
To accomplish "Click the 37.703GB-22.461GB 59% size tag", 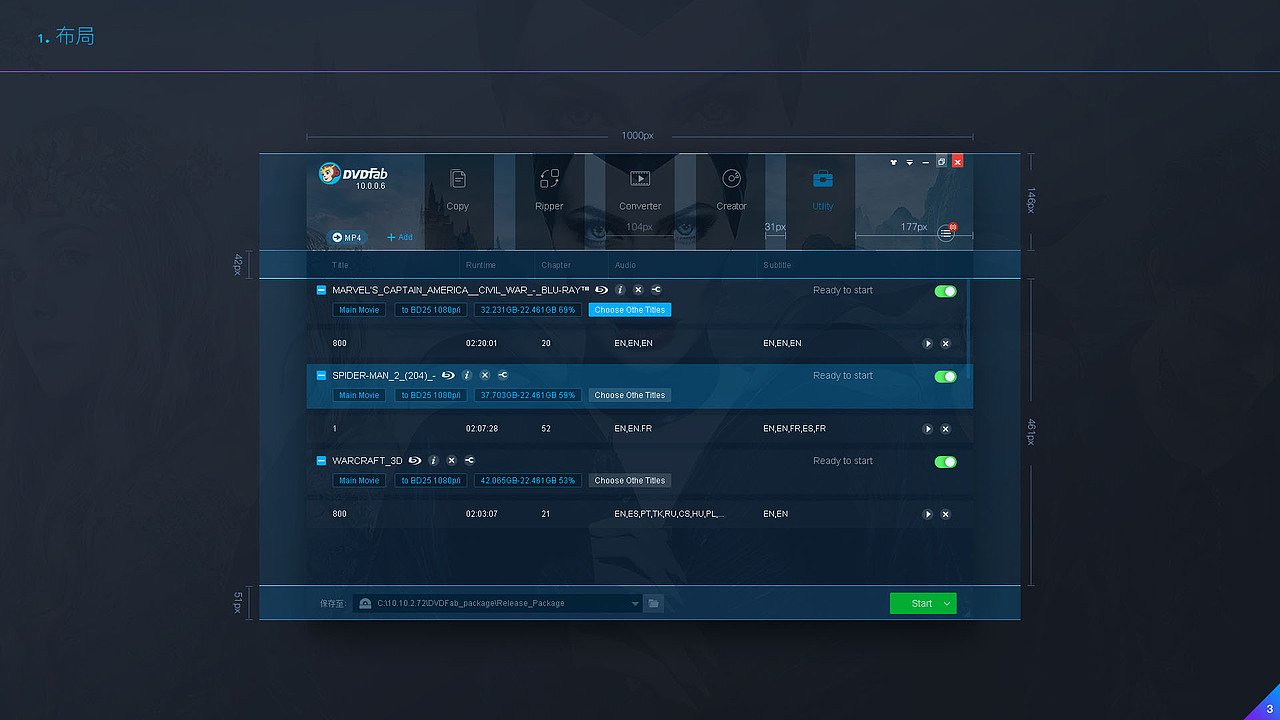I will (528, 395).
